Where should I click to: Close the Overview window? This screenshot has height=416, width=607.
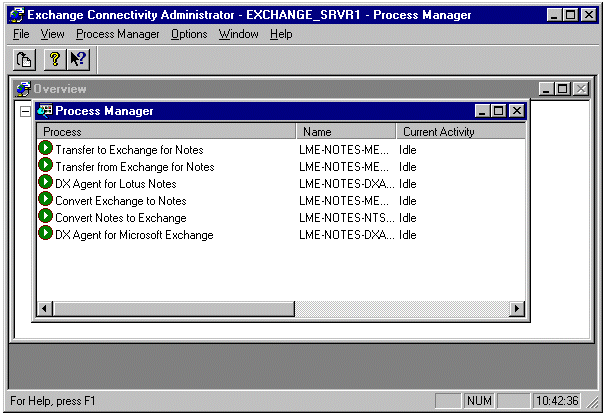(581, 89)
